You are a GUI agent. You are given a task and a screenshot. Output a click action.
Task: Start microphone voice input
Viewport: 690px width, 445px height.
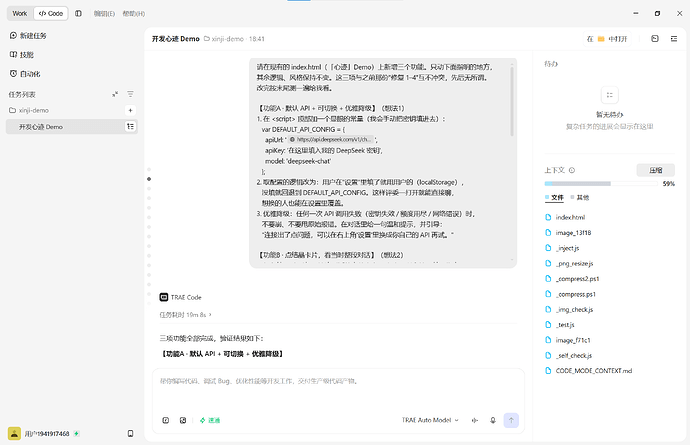(493, 420)
